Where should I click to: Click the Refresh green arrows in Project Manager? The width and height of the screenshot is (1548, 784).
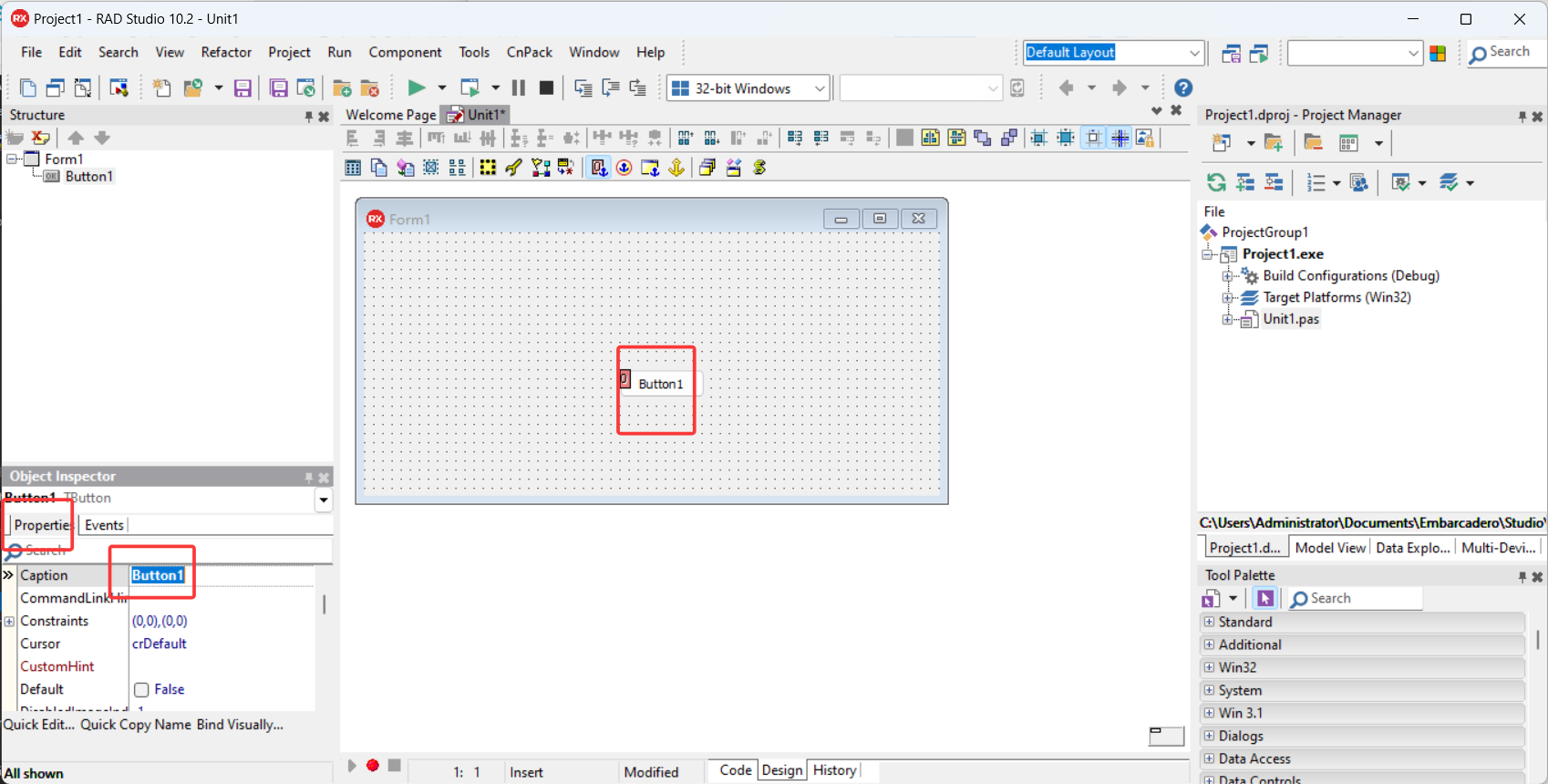(1216, 182)
